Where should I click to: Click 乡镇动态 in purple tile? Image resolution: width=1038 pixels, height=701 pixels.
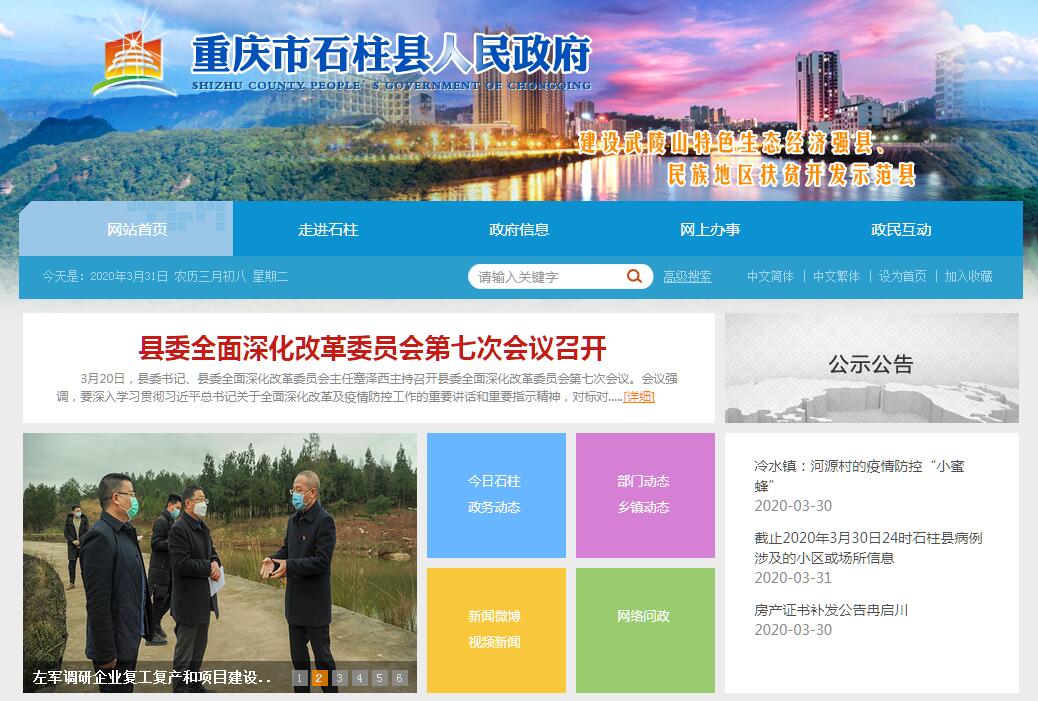643,507
